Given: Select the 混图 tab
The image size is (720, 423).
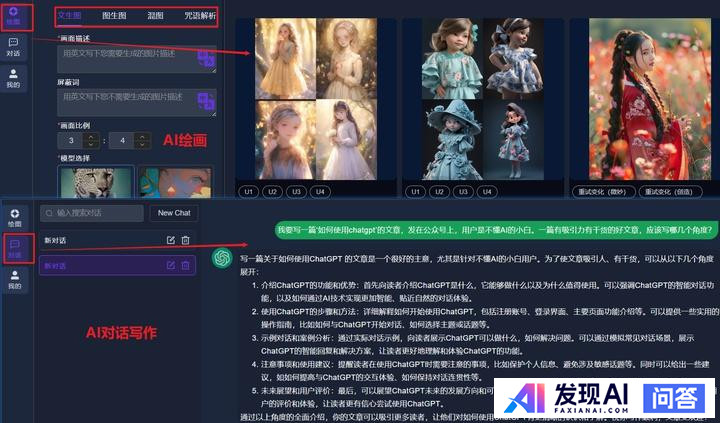Looking at the screenshot, I should [156, 16].
